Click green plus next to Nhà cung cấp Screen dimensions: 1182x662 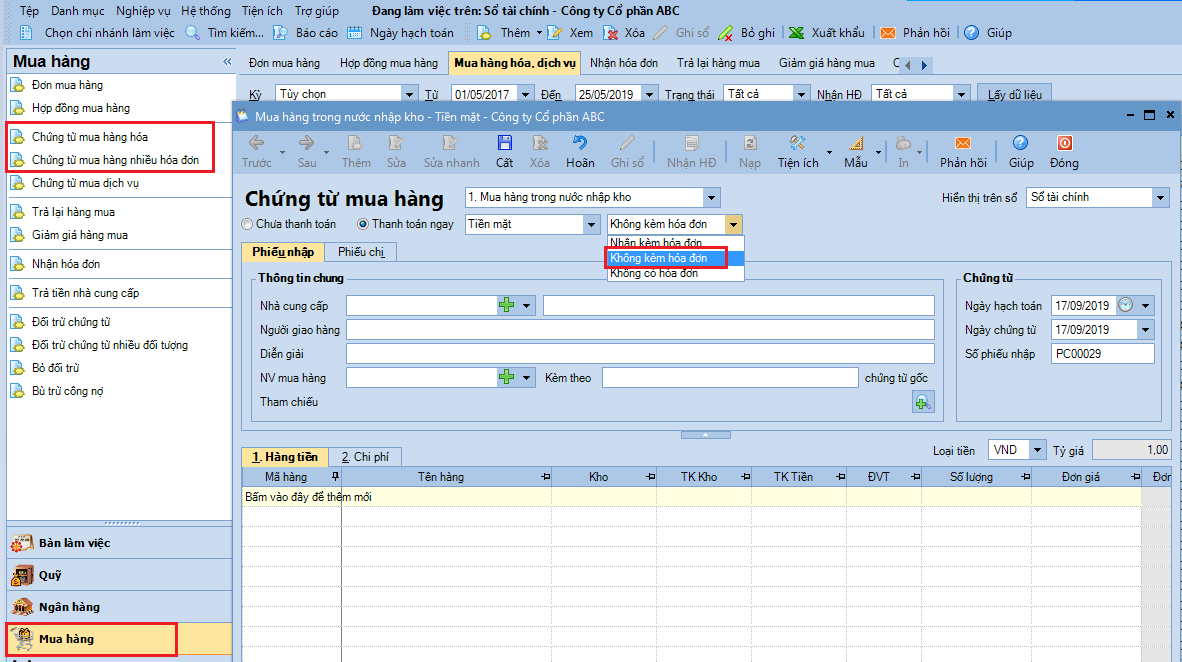[x=507, y=305]
